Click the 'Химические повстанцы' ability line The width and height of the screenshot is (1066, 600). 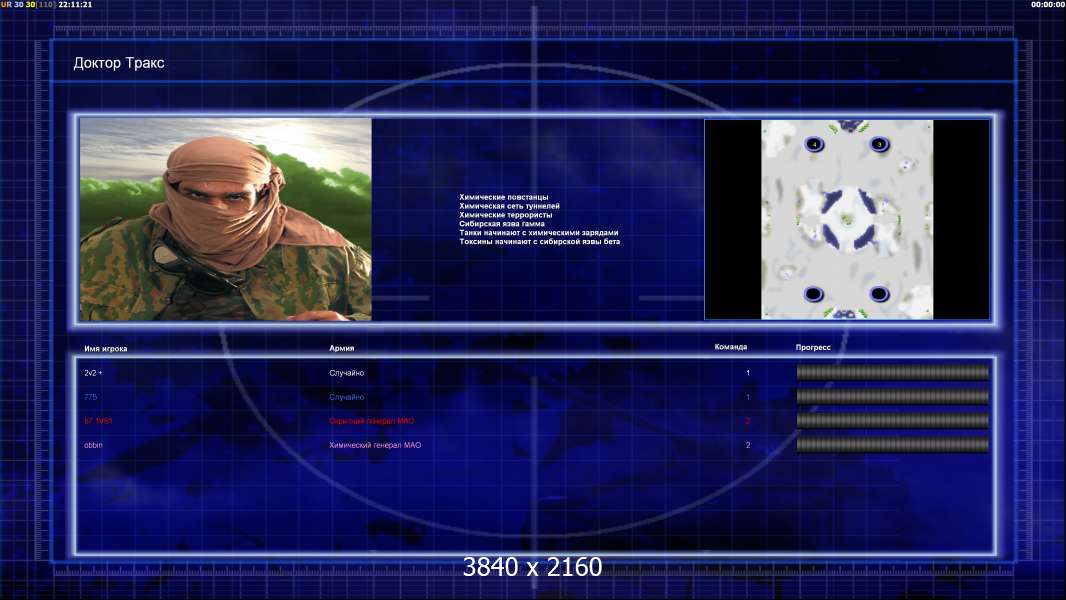504,197
